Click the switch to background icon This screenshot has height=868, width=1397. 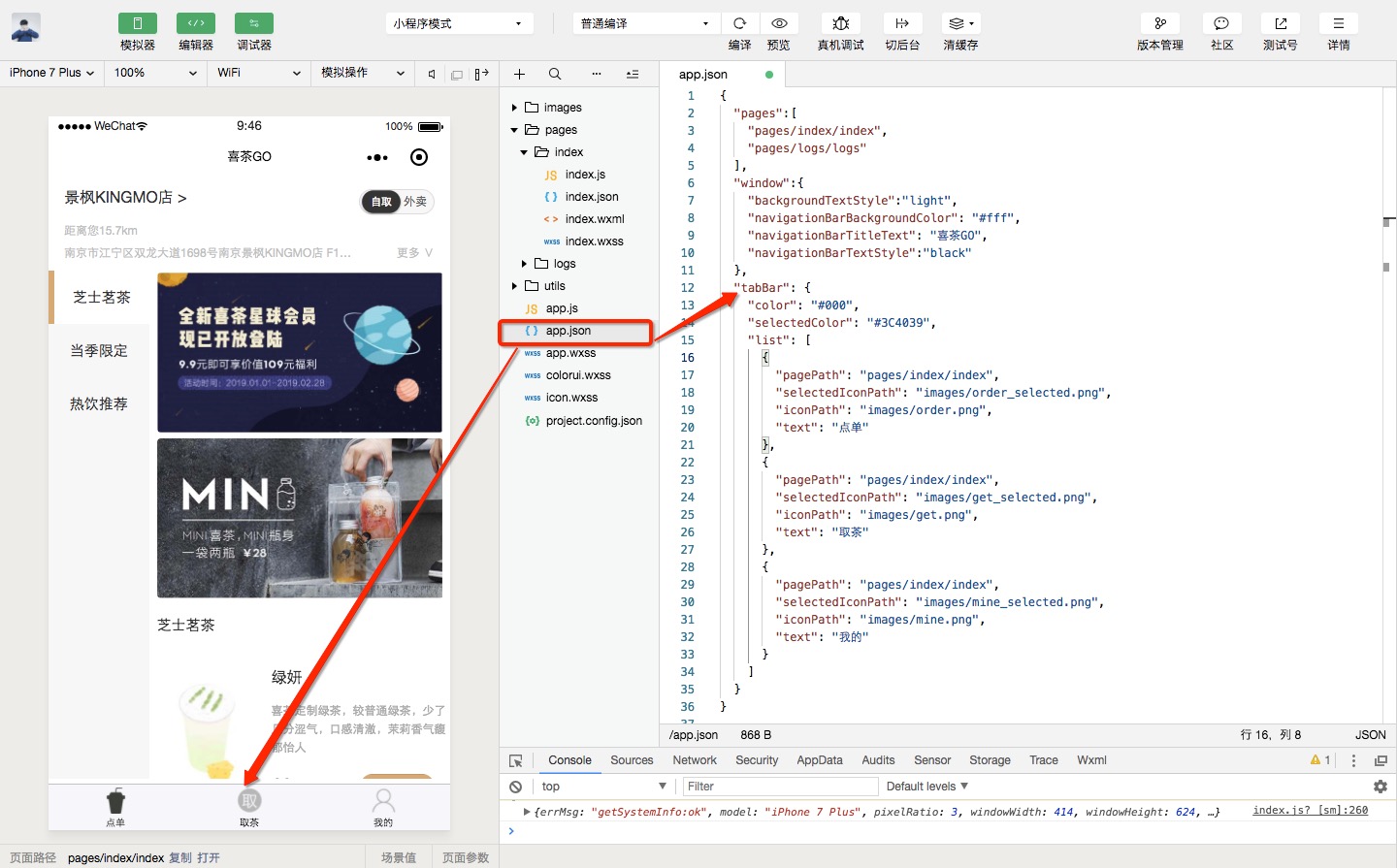click(902, 23)
